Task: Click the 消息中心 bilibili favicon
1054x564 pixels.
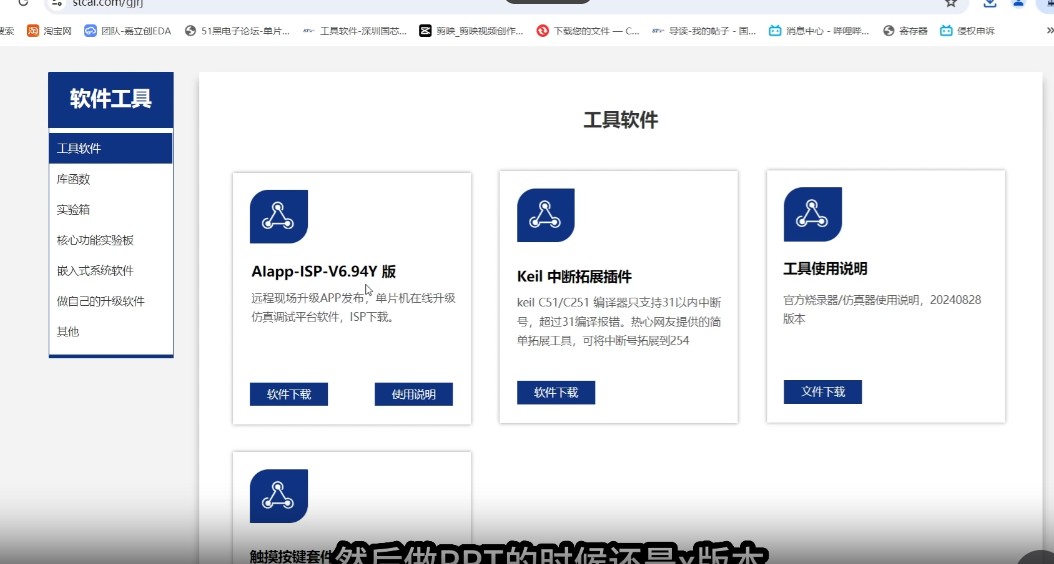Action: (775, 31)
